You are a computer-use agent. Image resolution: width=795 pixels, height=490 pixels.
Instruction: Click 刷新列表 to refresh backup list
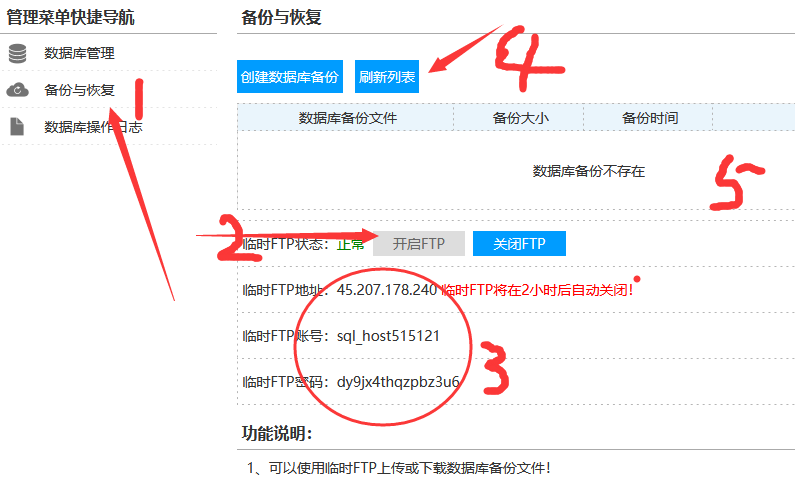pyautogui.click(x=387, y=77)
